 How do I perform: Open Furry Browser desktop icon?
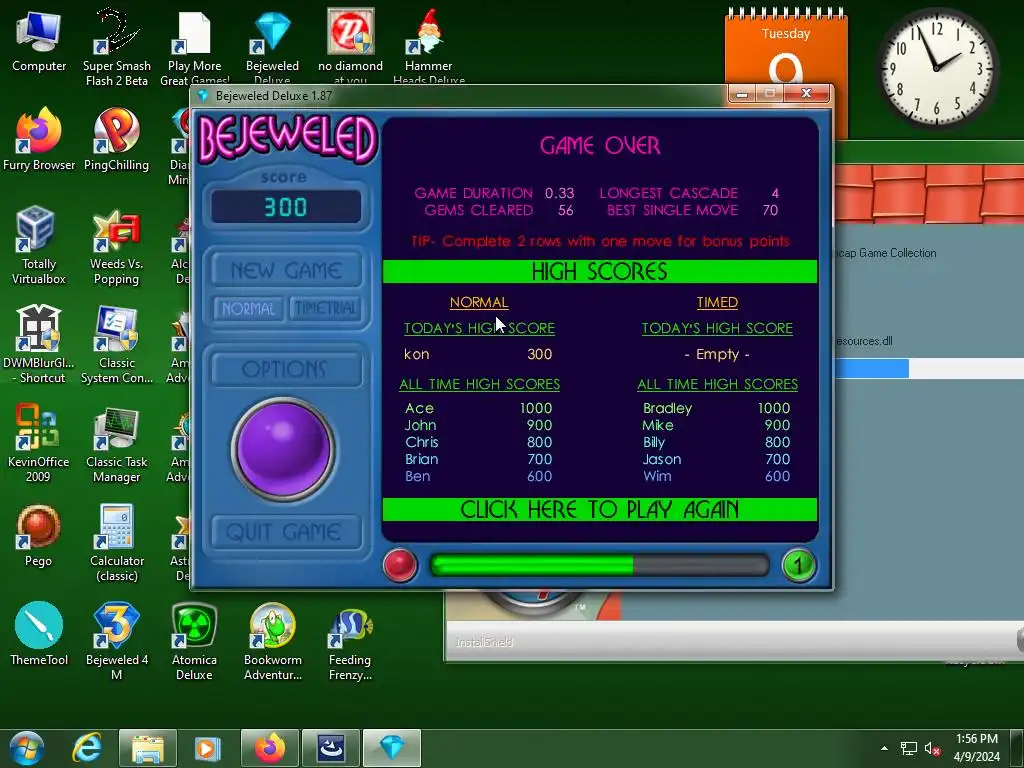[x=39, y=140]
